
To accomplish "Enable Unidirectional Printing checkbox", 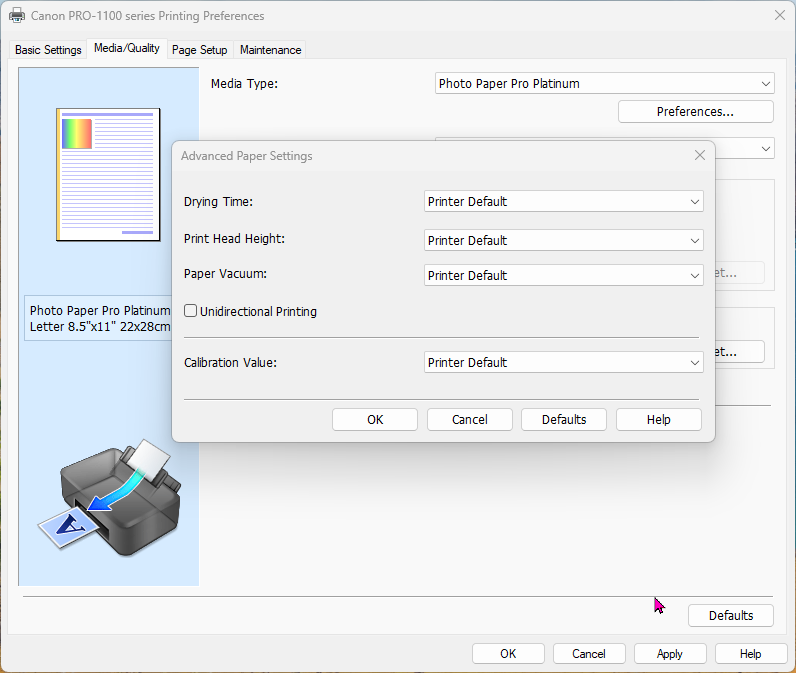I will (191, 312).
